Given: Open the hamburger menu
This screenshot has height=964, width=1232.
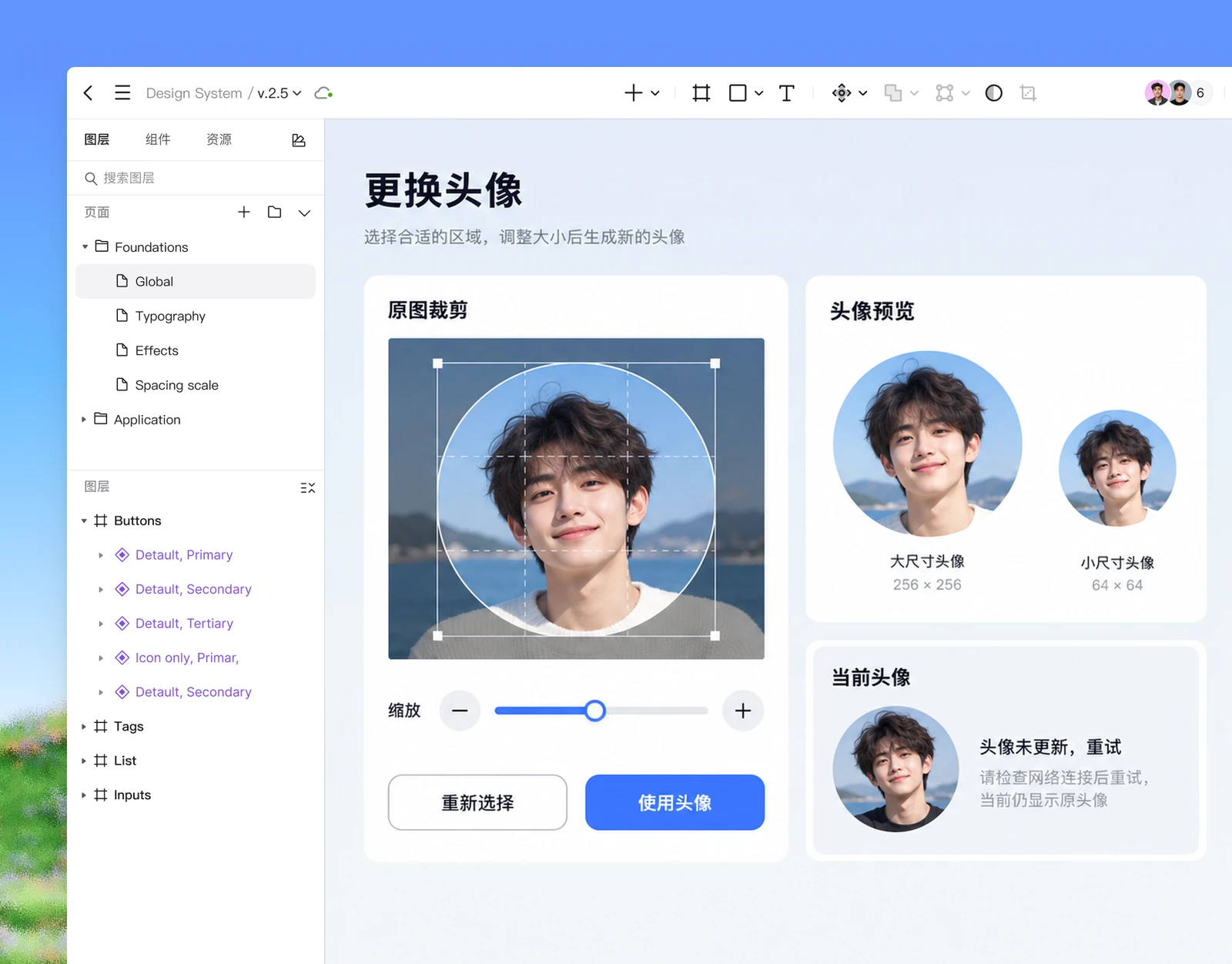Looking at the screenshot, I should point(122,93).
